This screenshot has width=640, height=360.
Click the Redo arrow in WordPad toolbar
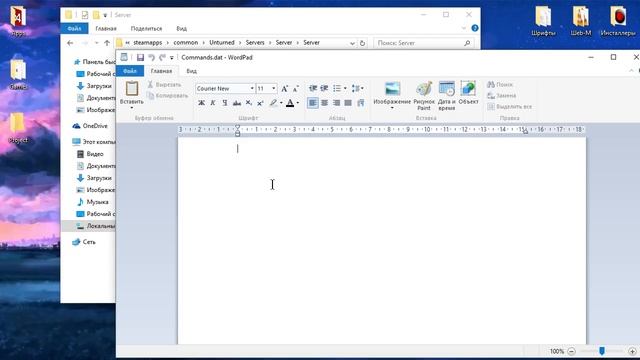(162, 58)
